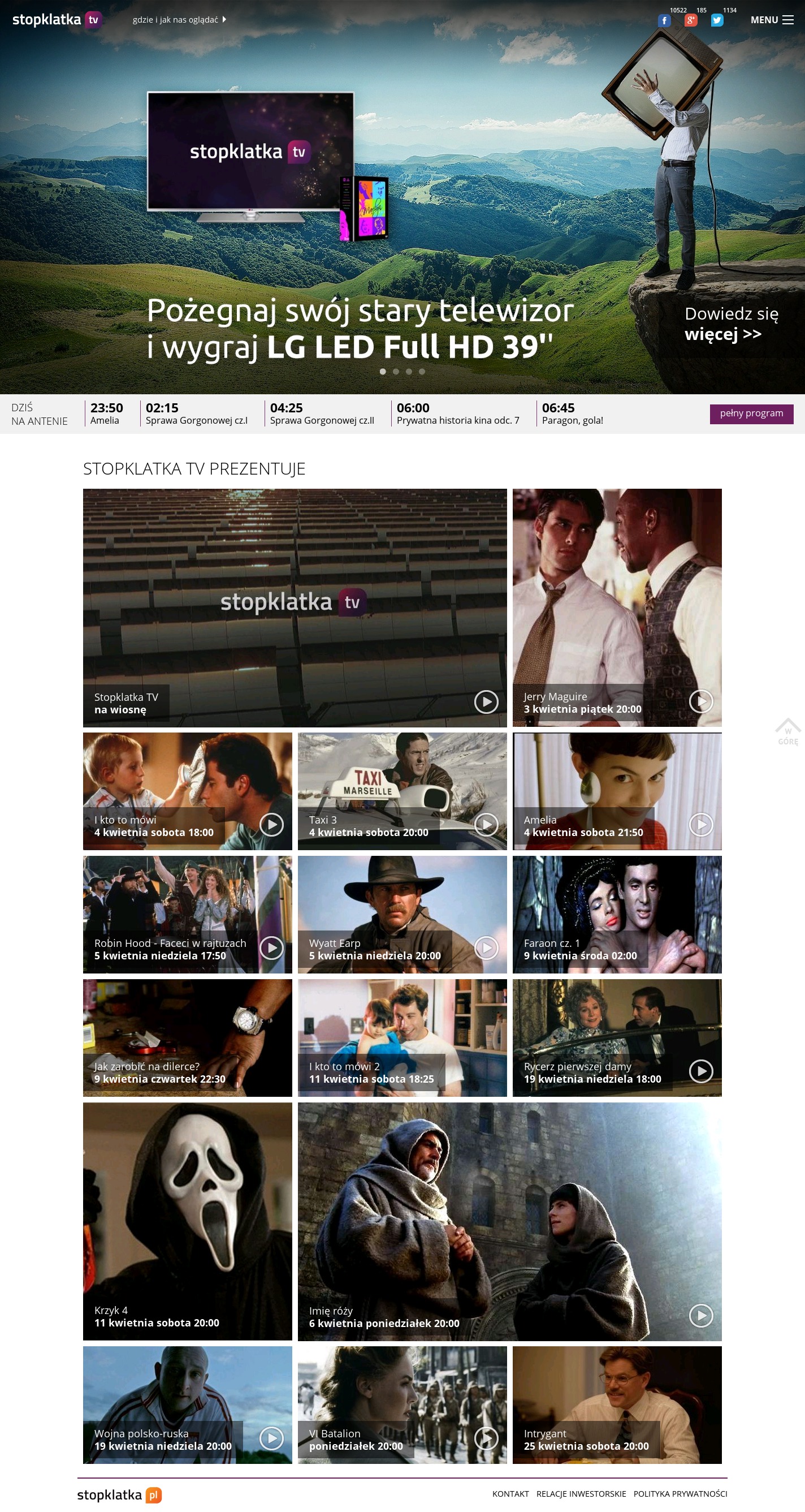
Task: Play the Amelia video
Action: point(700,824)
